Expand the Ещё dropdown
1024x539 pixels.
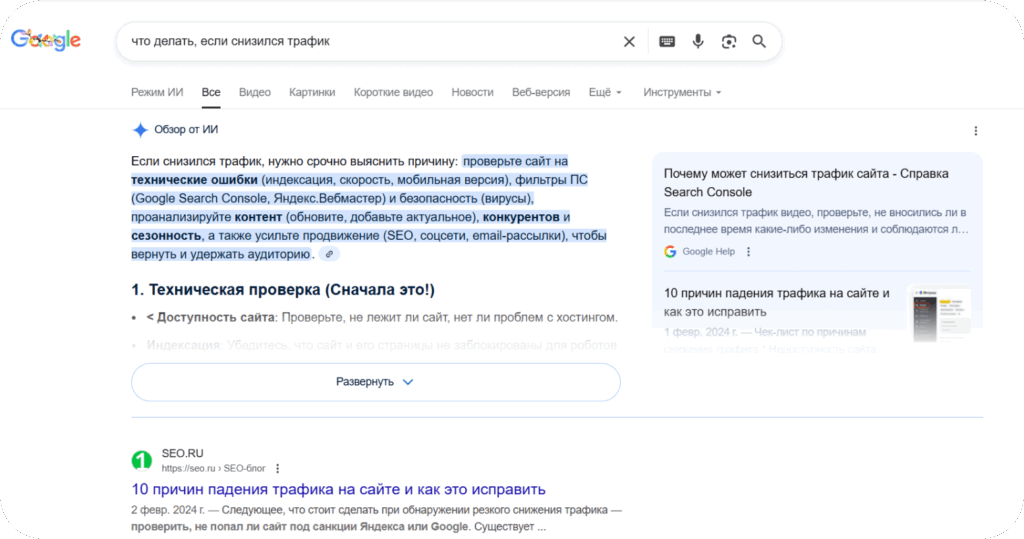[605, 92]
